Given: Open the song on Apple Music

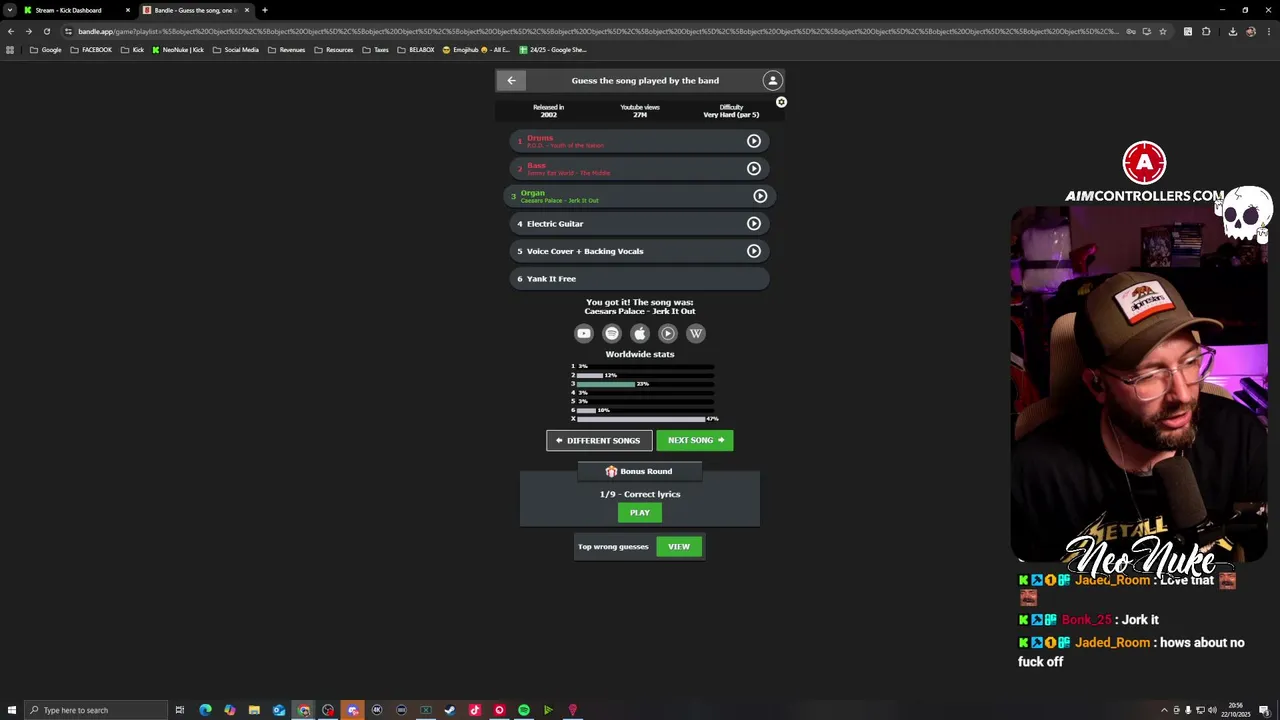Looking at the screenshot, I should tap(640, 333).
